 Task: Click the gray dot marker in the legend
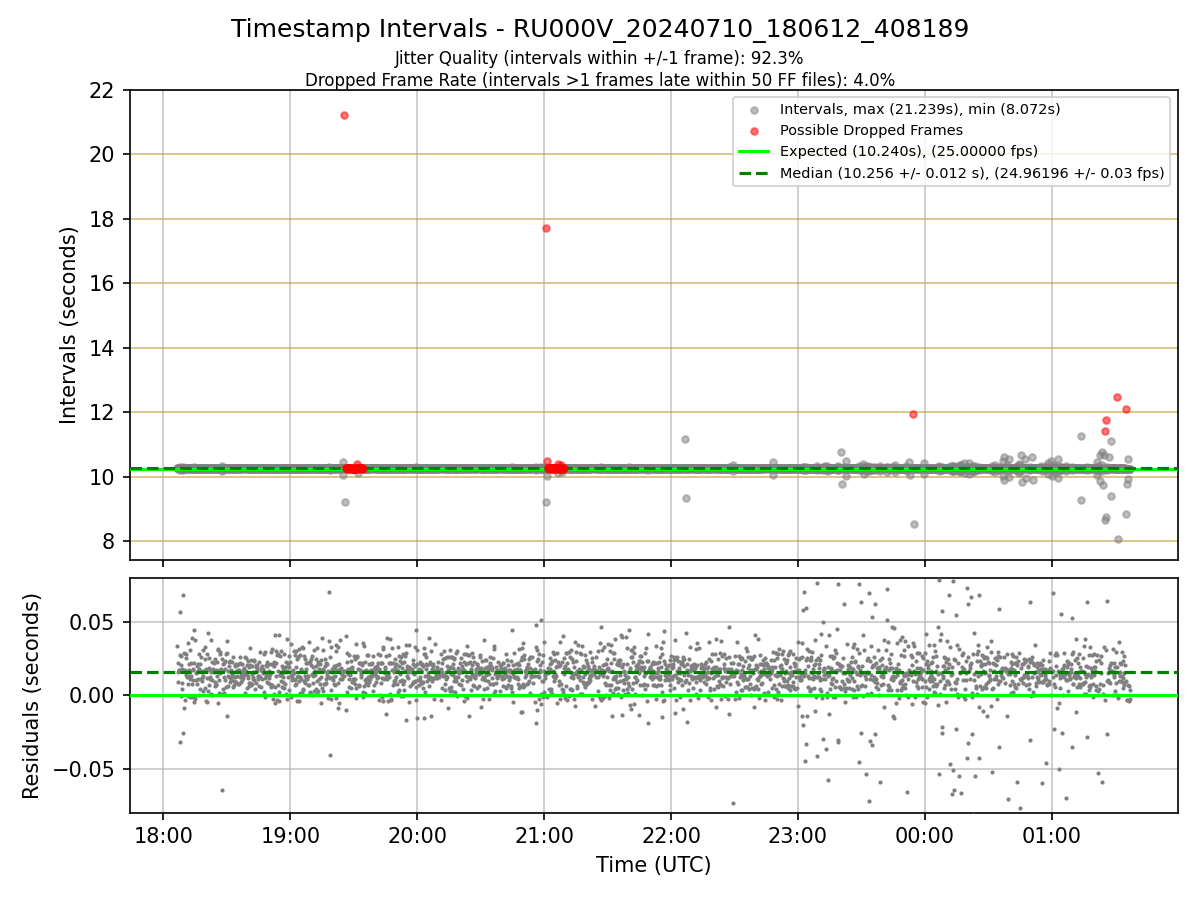pos(755,110)
